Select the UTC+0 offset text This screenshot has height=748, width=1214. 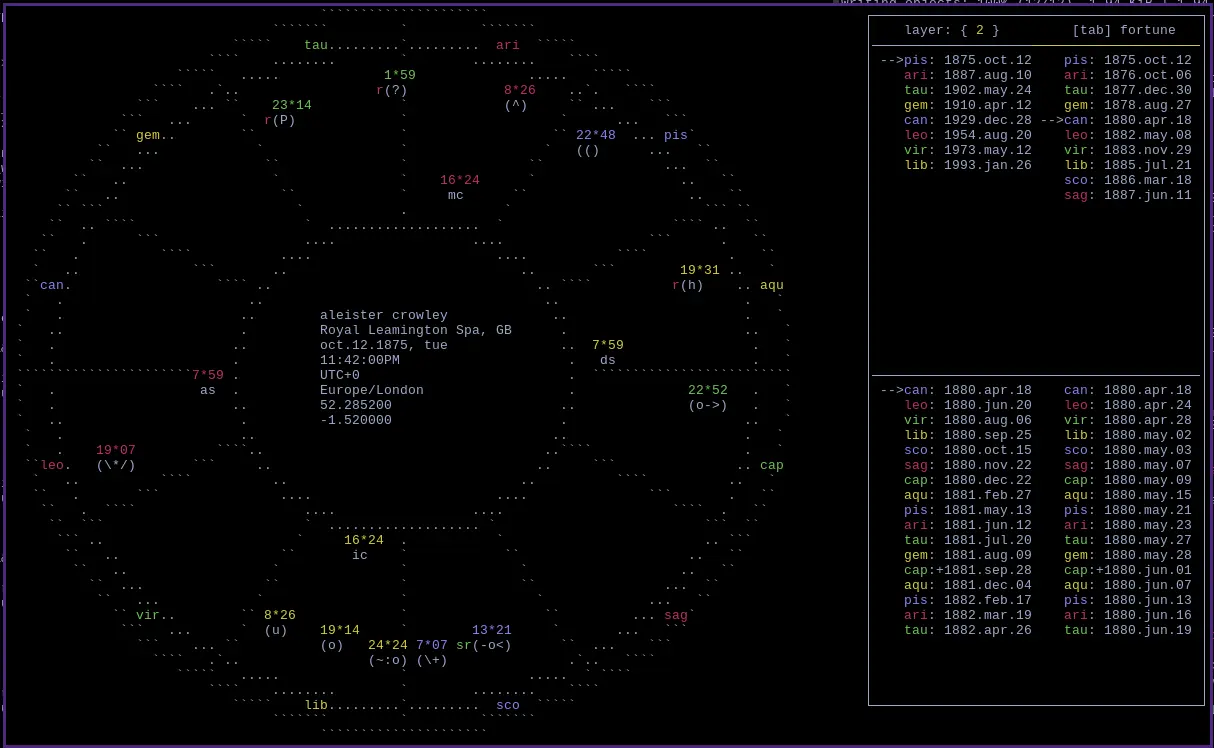click(x=340, y=375)
